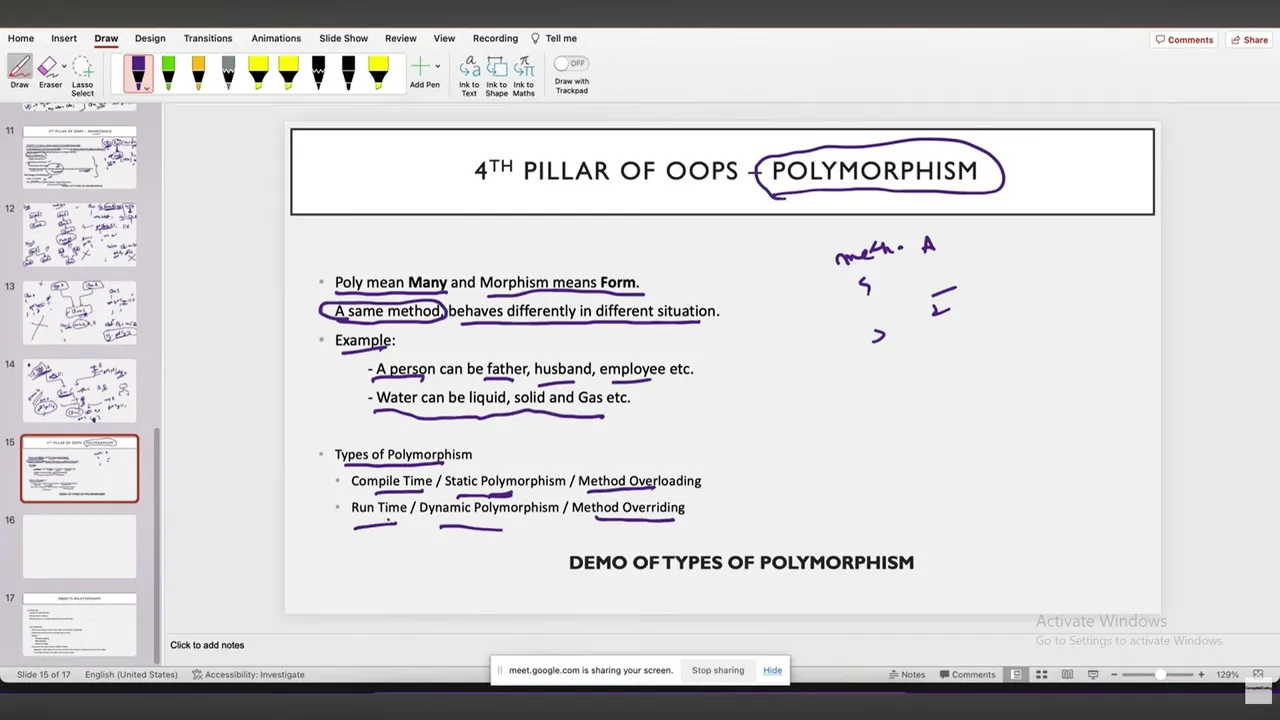
Task: Open the Slide Show tab
Action: 344,38
